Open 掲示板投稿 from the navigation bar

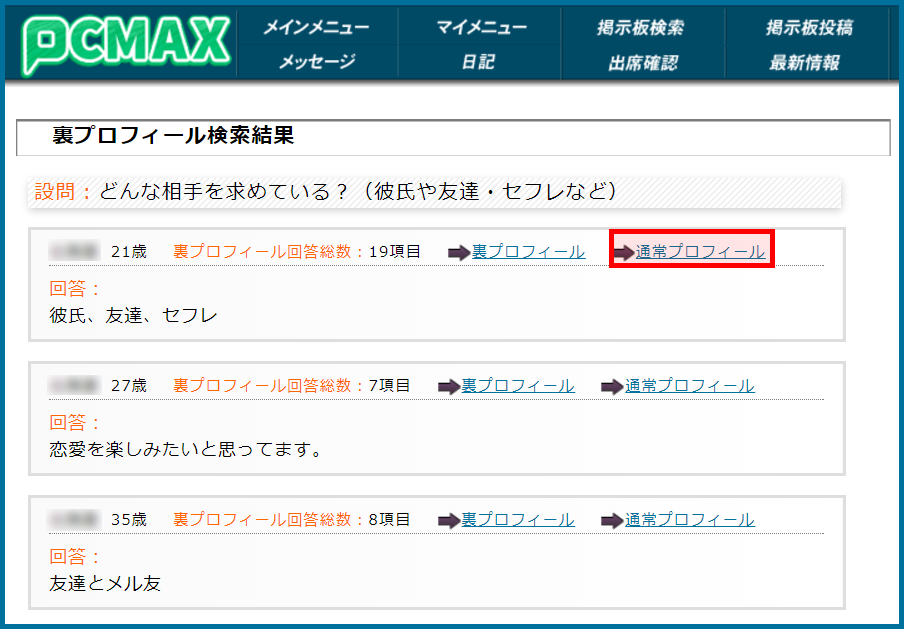point(809,27)
